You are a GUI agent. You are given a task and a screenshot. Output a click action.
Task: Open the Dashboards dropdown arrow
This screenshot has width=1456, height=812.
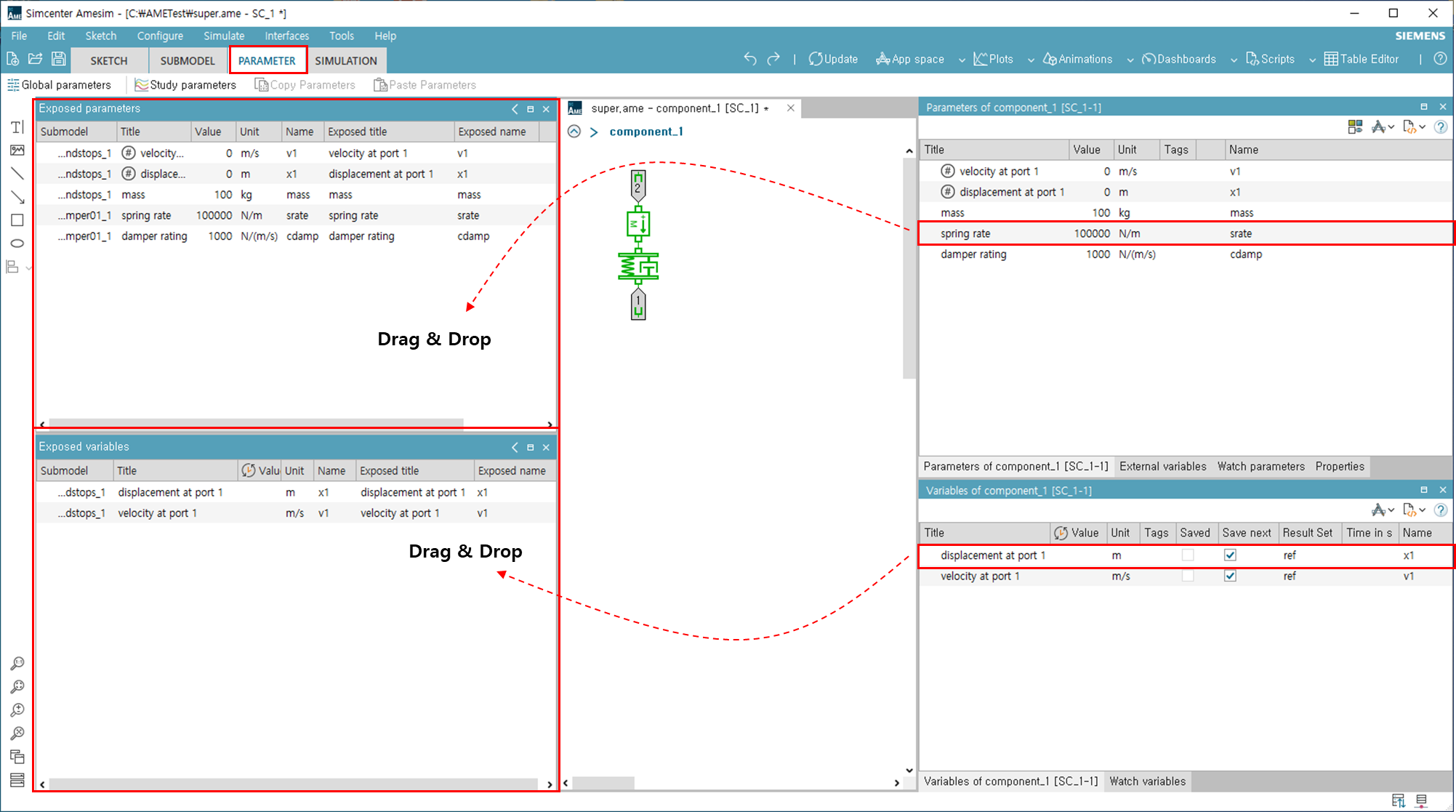click(1234, 60)
